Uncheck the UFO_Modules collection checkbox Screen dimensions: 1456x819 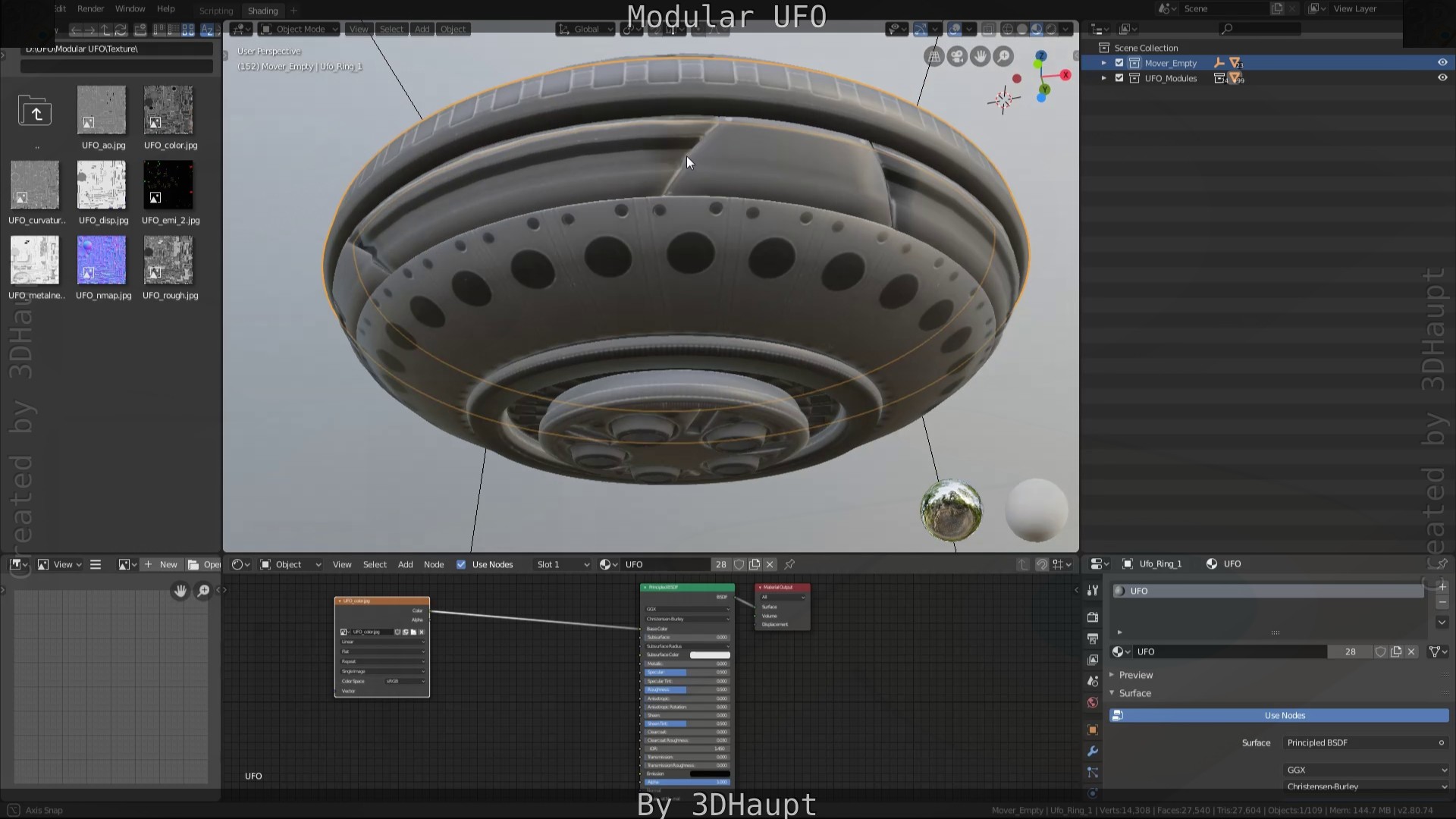pyautogui.click(x=1119, y=78)
